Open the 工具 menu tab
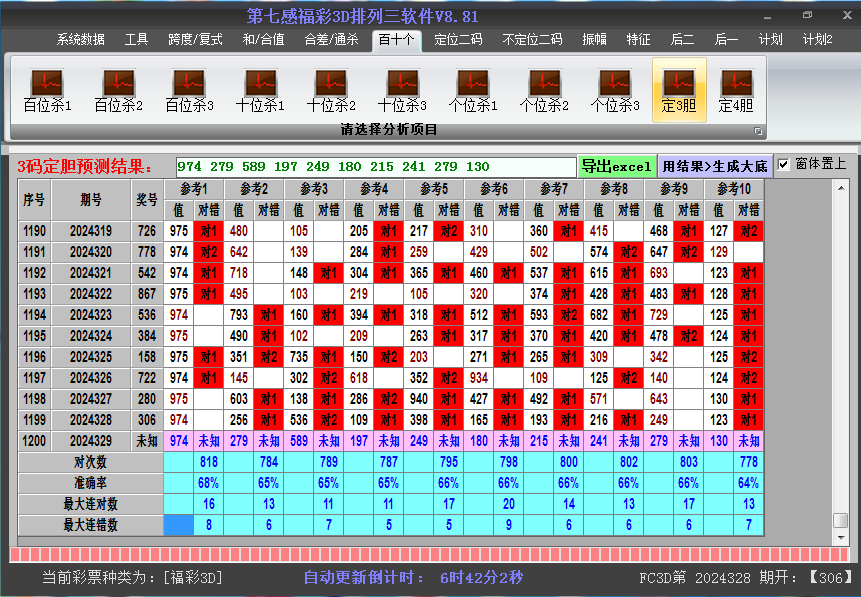The width and height of the screenshot is (861, 597). pos(136,40)
